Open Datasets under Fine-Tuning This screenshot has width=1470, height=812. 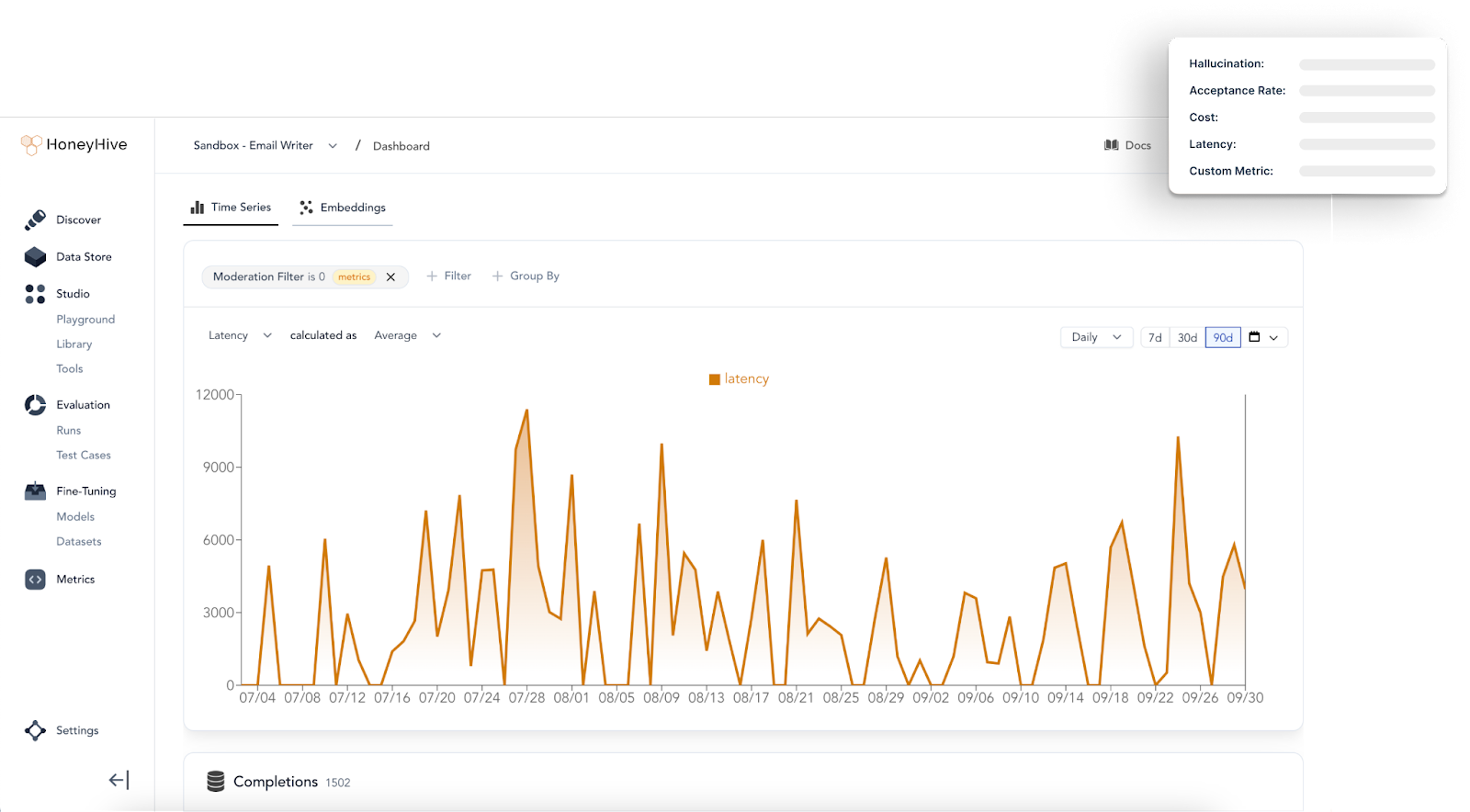(79, 542)
